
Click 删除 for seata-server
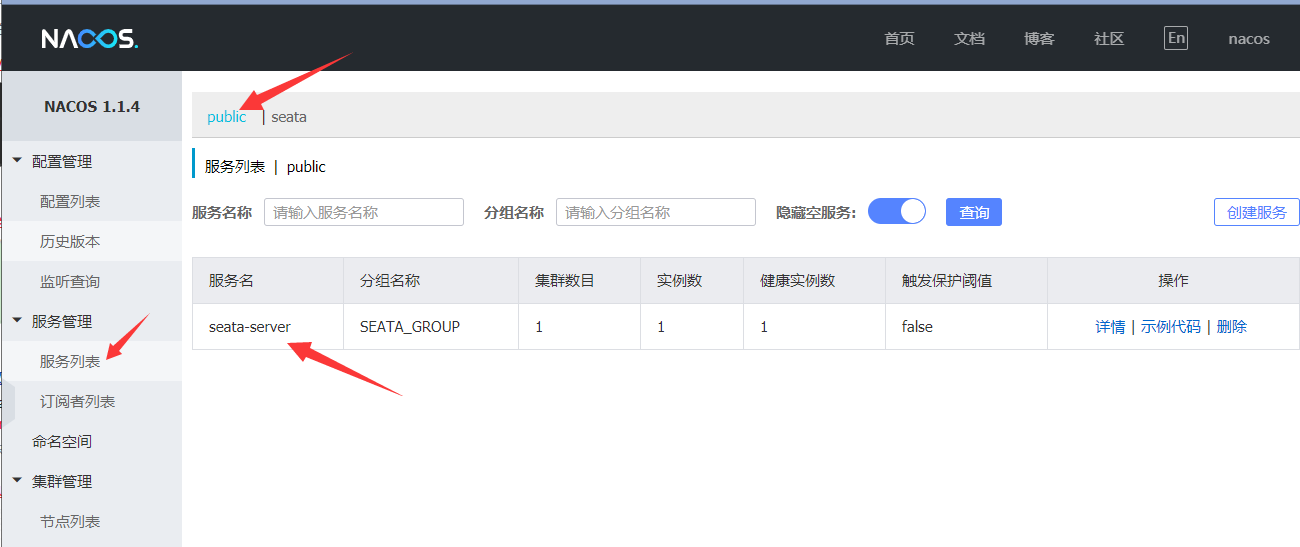(1232, 326)
